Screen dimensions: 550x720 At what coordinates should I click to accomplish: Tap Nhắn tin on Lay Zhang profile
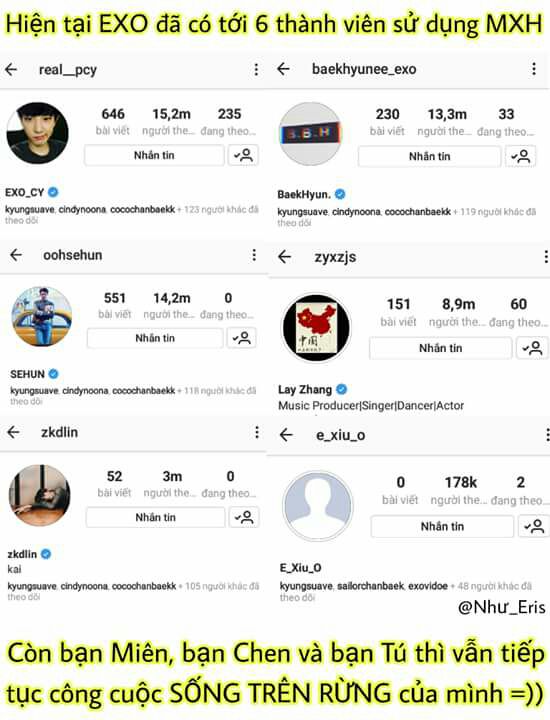tap(440, 348)
